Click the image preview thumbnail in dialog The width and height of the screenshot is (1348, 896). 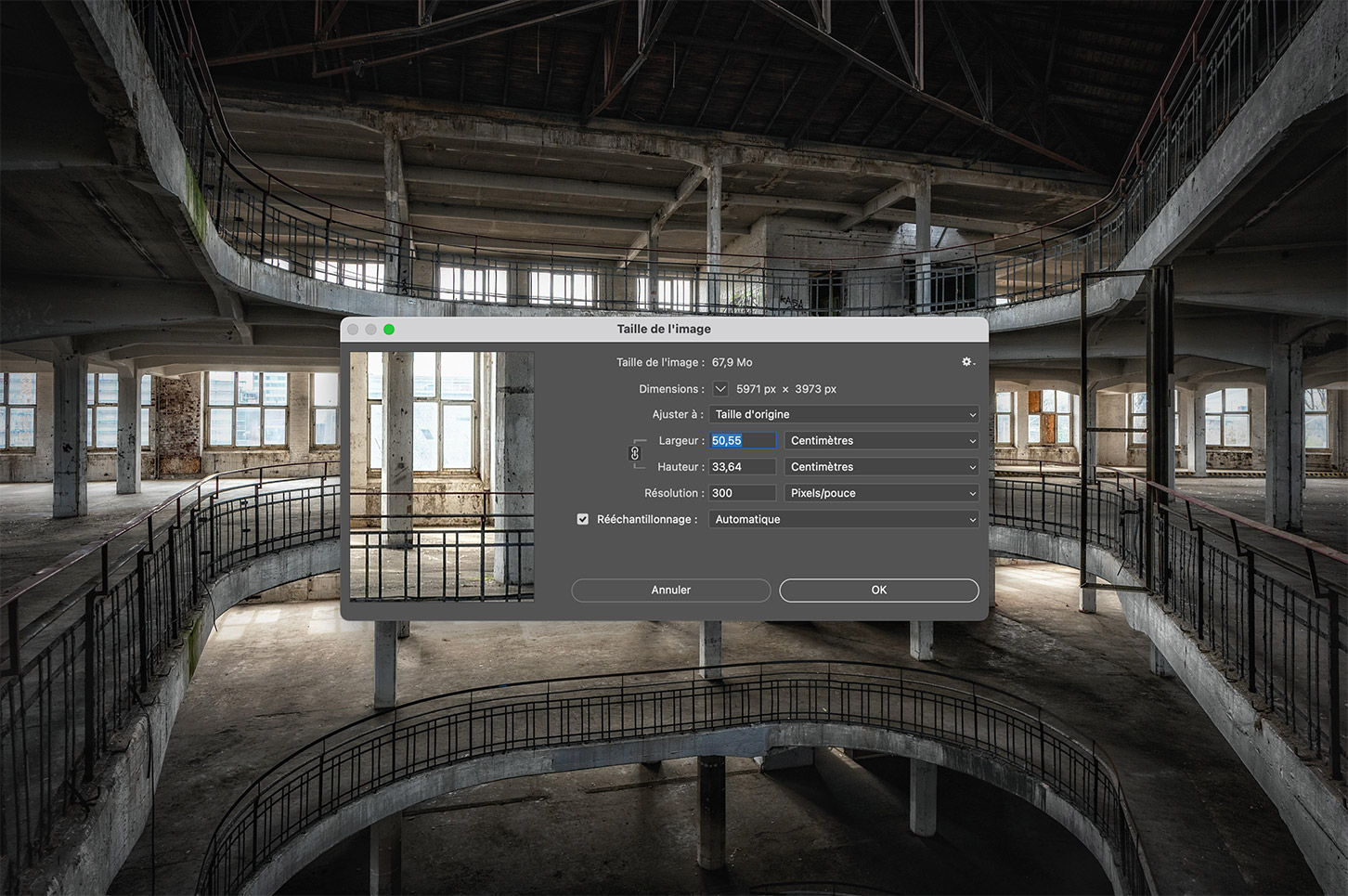pos(442,476)
